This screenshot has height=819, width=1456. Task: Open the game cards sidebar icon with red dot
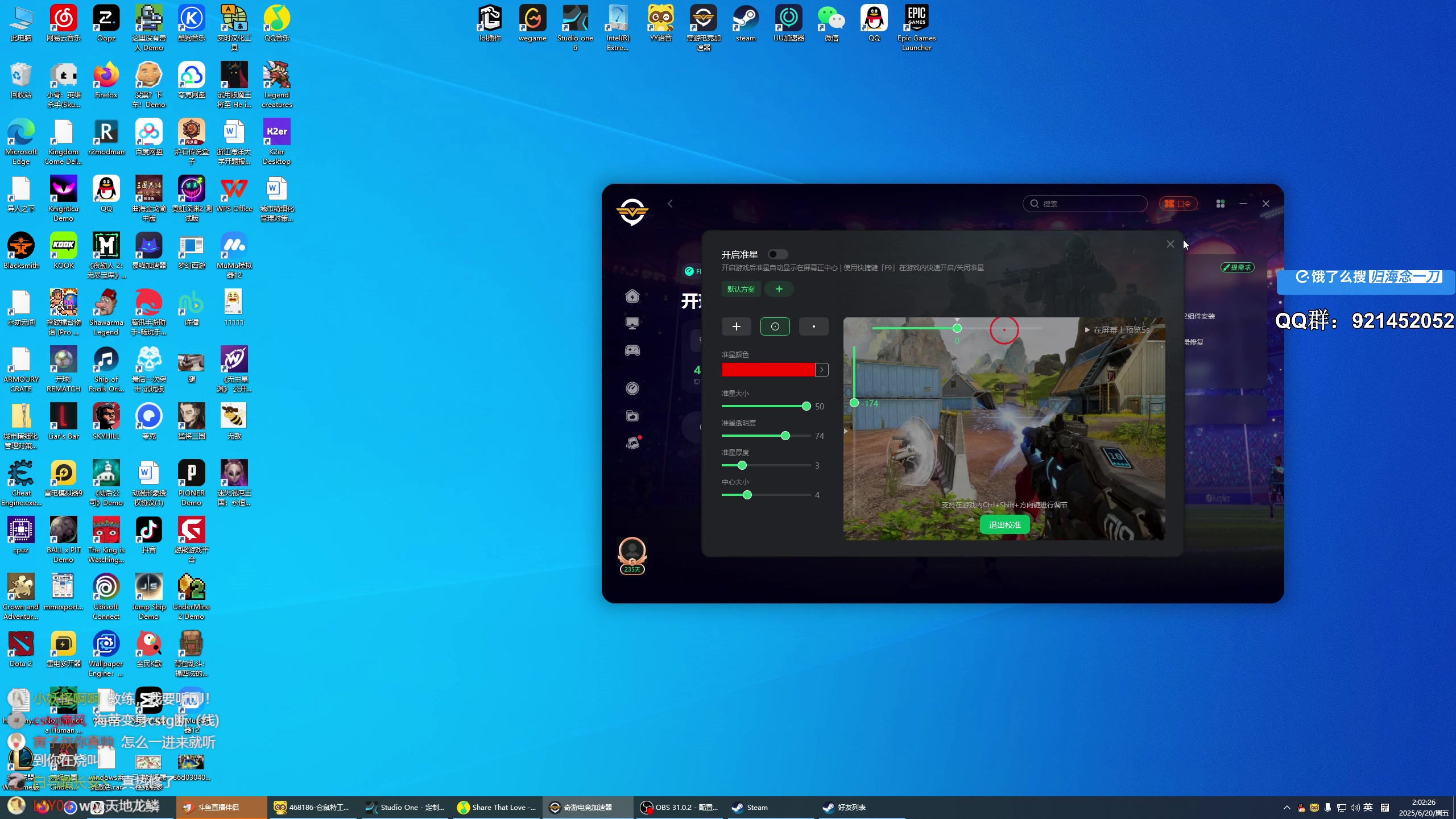633,442
